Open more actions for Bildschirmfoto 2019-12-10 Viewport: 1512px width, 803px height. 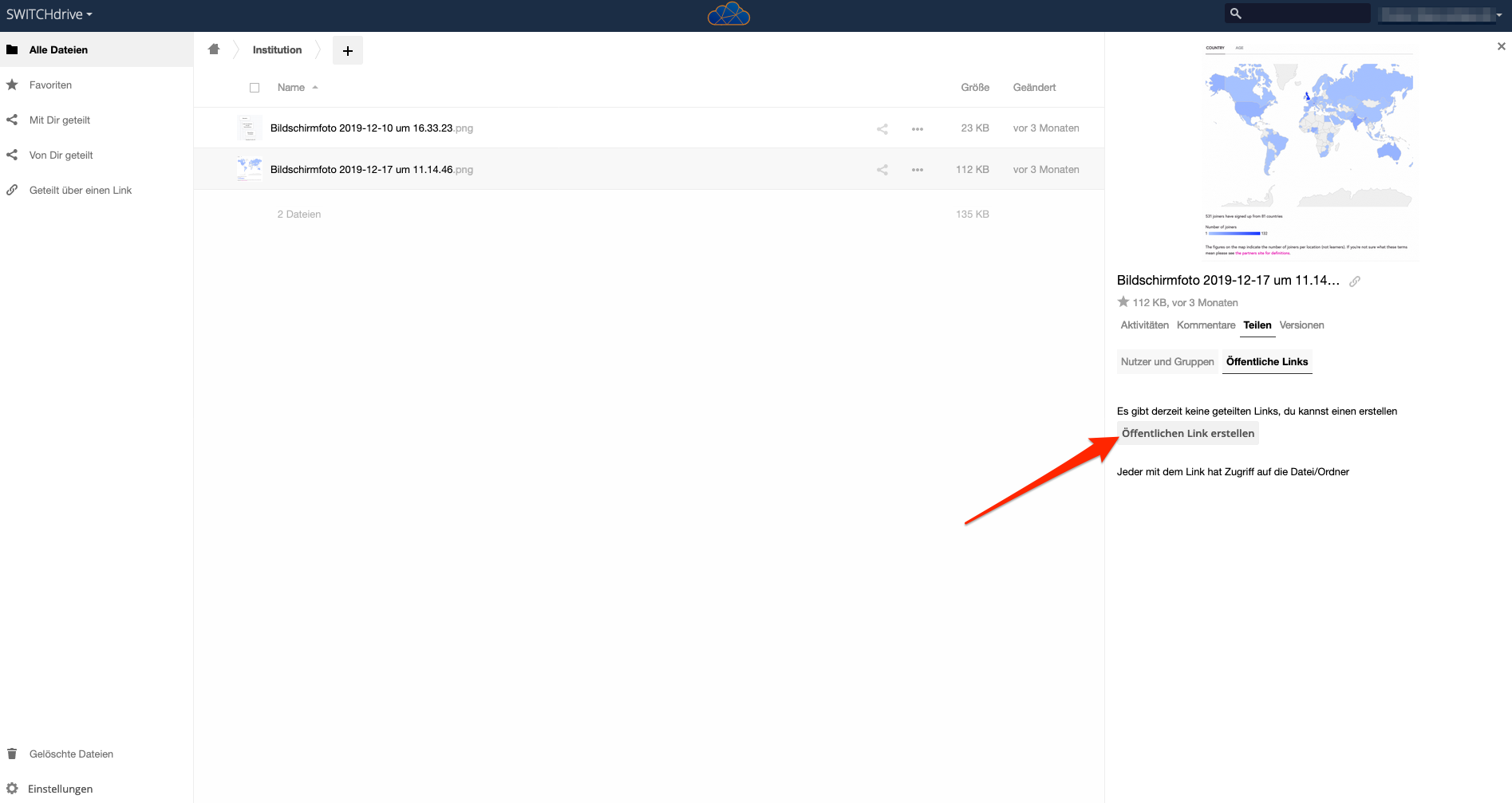[x=918, y=128]
